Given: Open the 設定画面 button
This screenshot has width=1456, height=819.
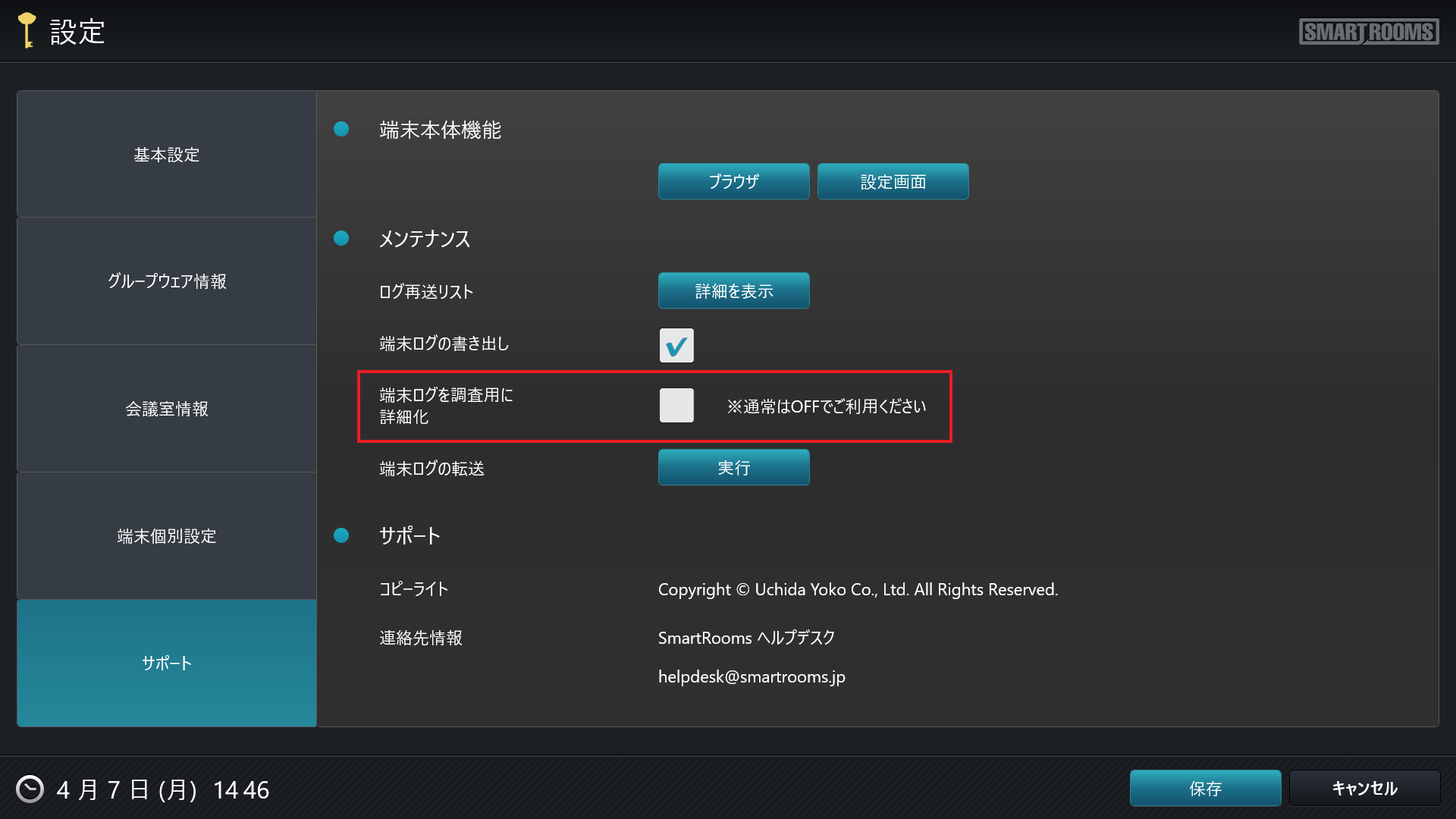Looking at the screenshot, I should [x=893, y=182].
